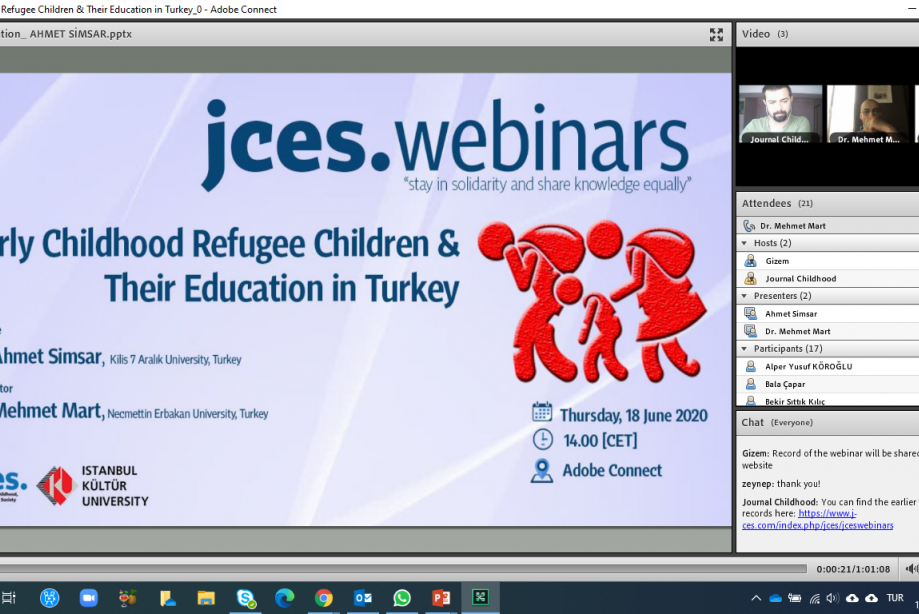Collapse the Presenters (2) section

pyautogui.click(x=743, y=295)
